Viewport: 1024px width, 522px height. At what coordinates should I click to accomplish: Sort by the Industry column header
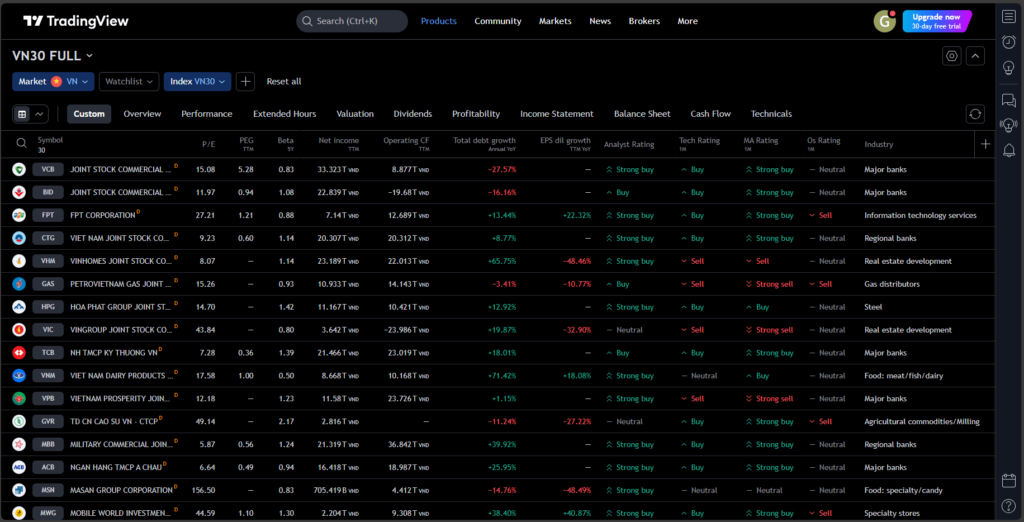point(879,144)
